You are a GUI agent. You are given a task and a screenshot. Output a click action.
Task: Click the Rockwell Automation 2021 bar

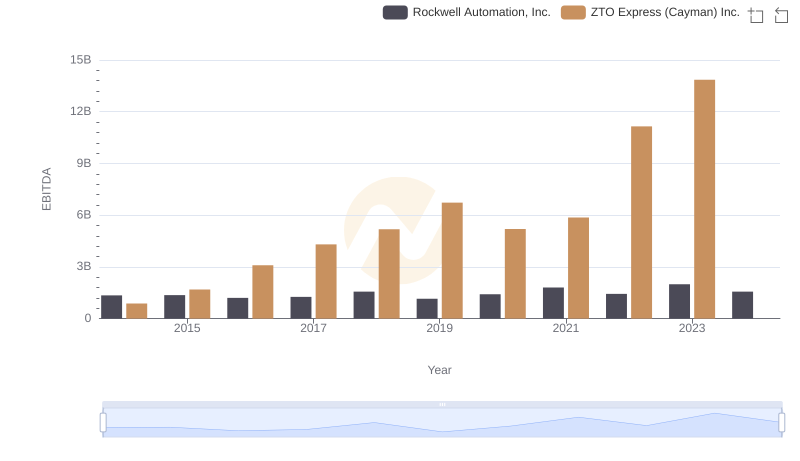[x=553, y=303]
